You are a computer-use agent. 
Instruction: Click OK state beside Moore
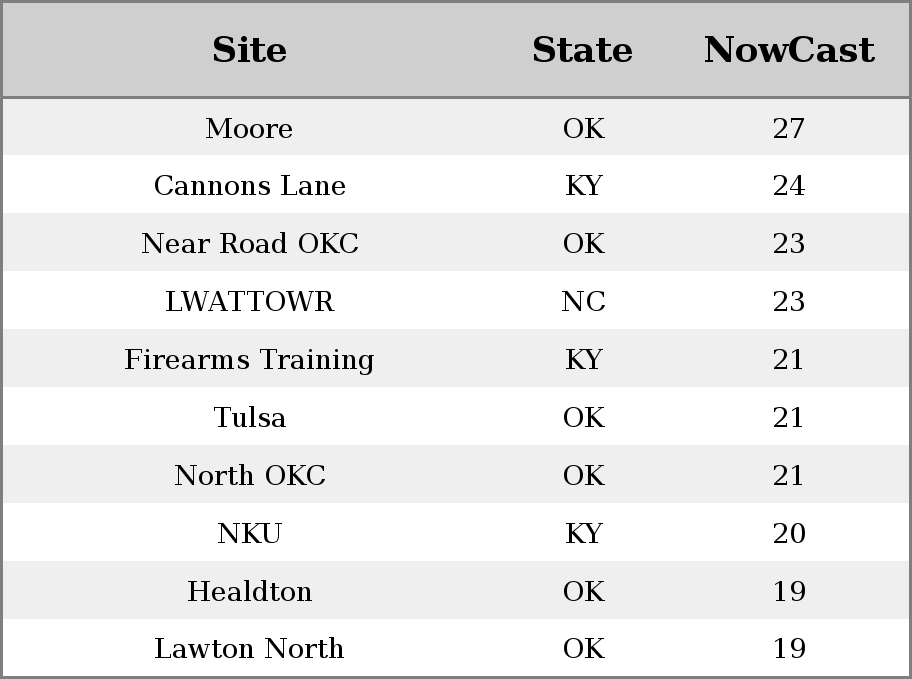tap(583, 128)
